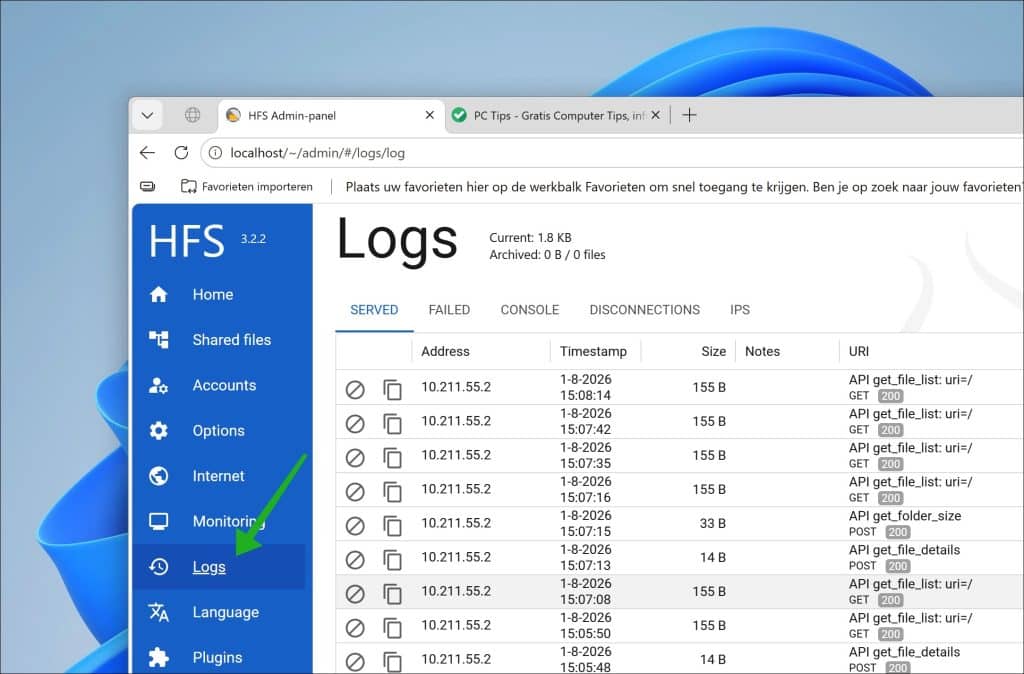Click the URI column header
Screen dimensions: 1024x674
(859, 351)
